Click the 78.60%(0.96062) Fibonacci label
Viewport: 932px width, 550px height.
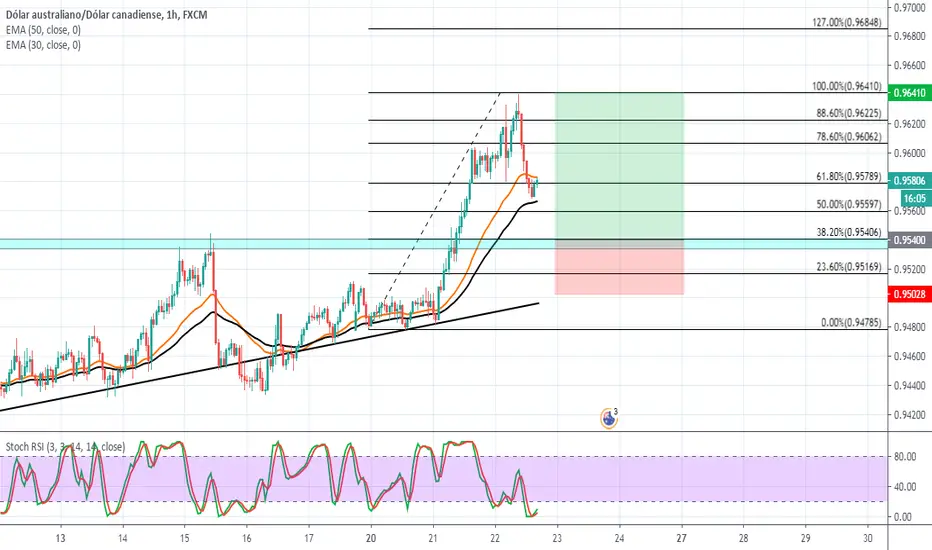point(849,137)
